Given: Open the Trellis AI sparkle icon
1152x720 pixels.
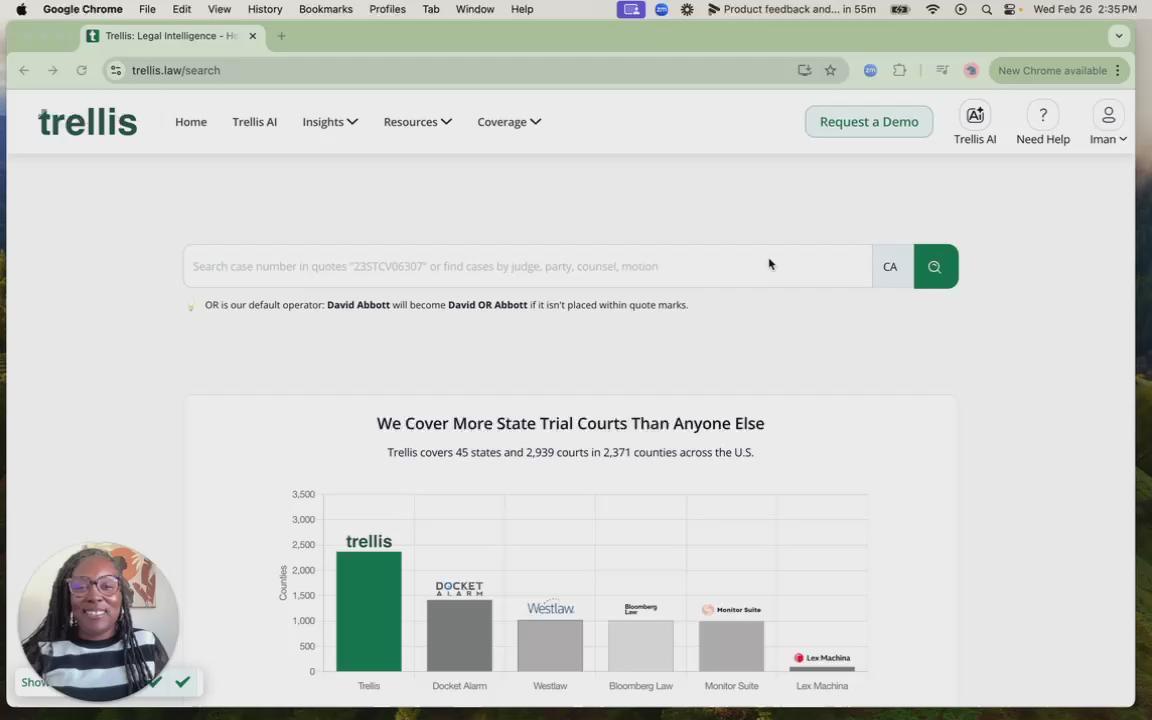Looking at the screenshot, I should [x=974, y=115].
